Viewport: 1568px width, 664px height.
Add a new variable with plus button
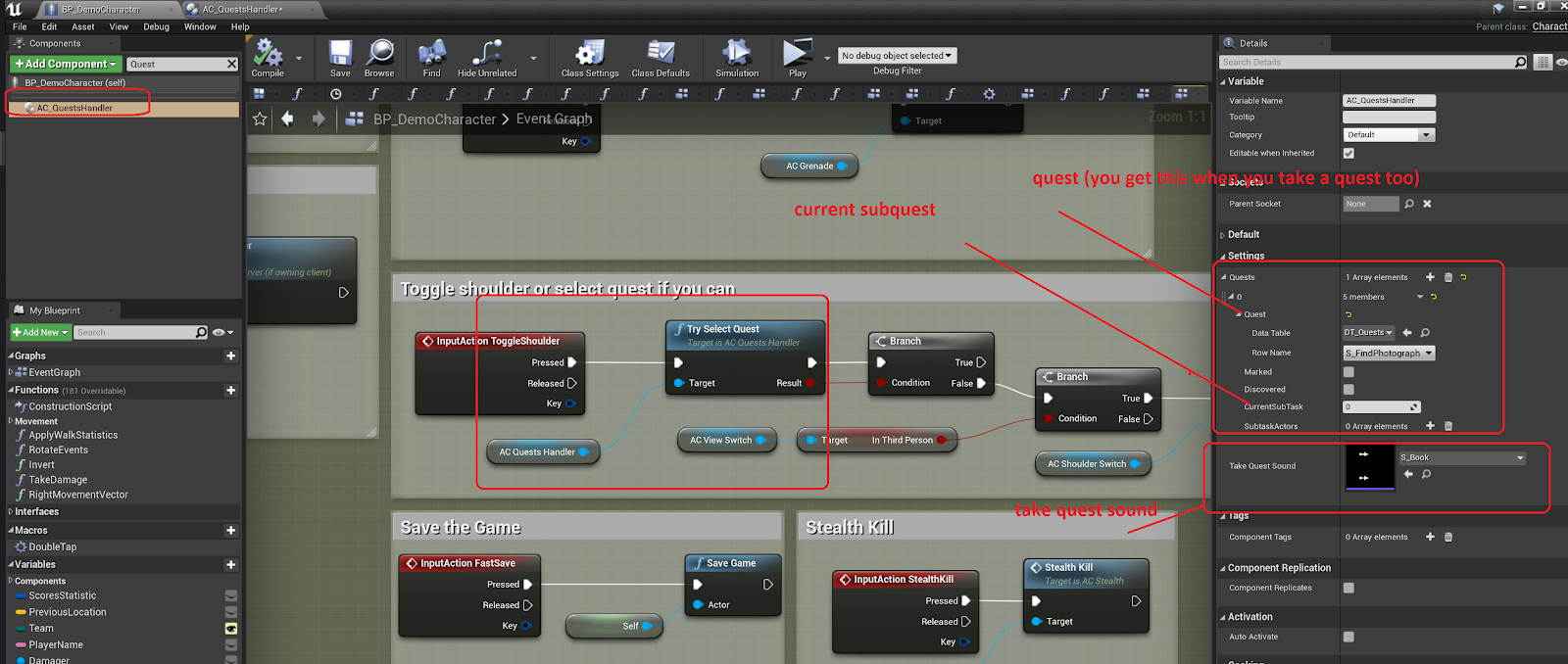tap(231, 564)
